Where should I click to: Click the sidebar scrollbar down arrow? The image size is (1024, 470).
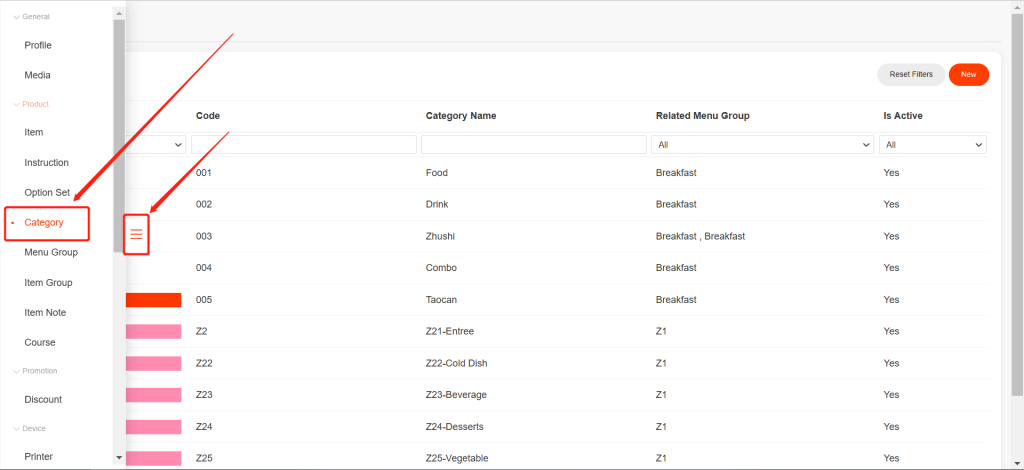click(x=119, y=457)
